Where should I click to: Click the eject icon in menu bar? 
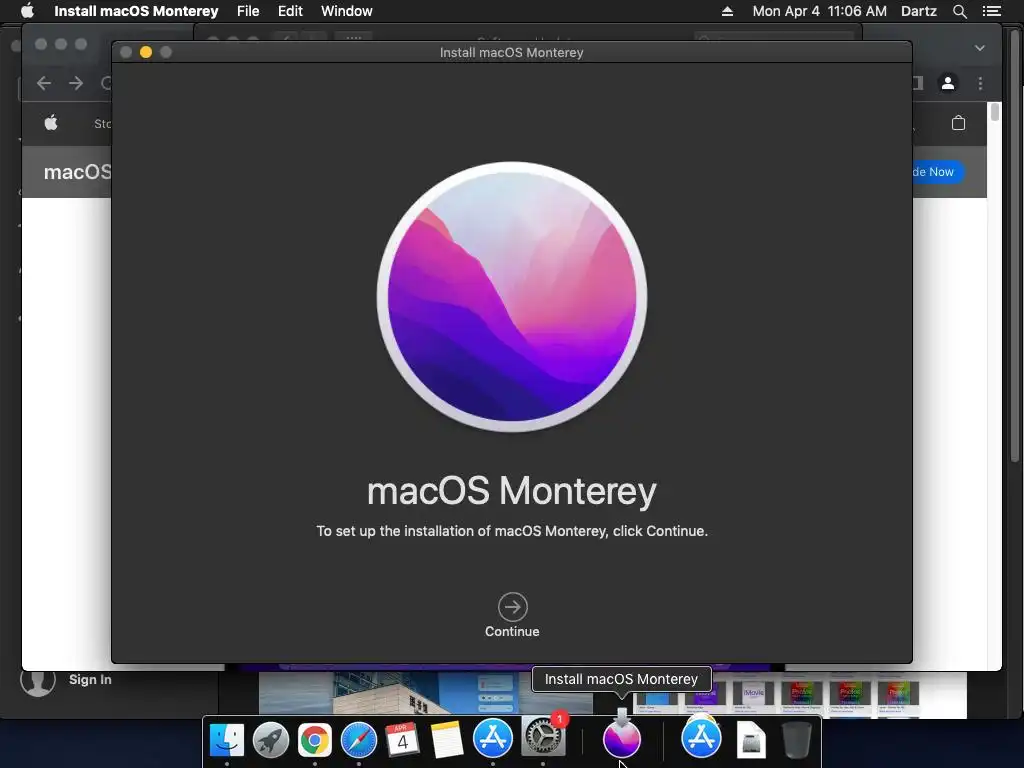pyautogui.click(x=727, y=11)
